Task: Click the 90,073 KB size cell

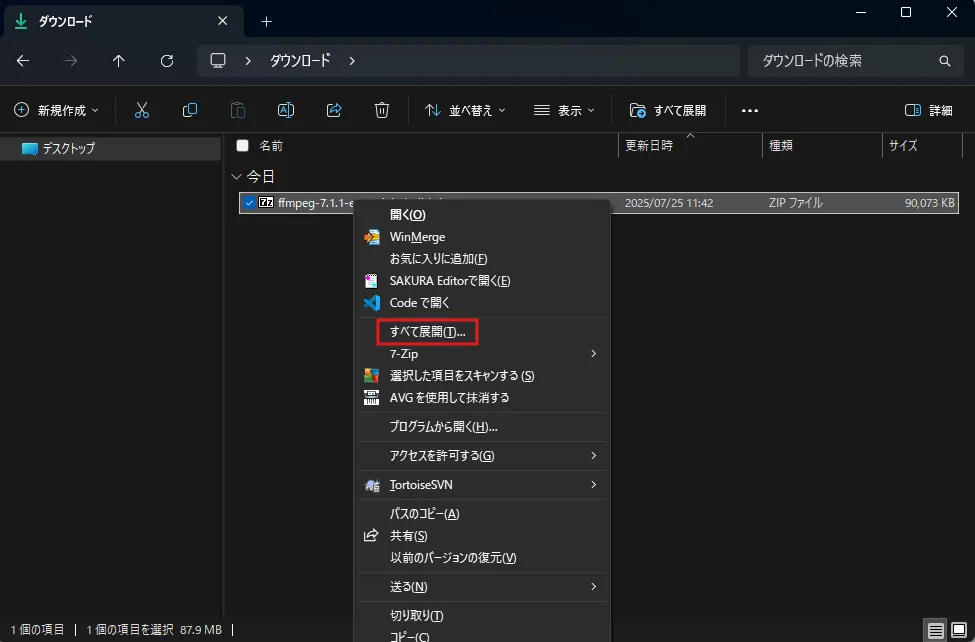Action: coord(930,203)
